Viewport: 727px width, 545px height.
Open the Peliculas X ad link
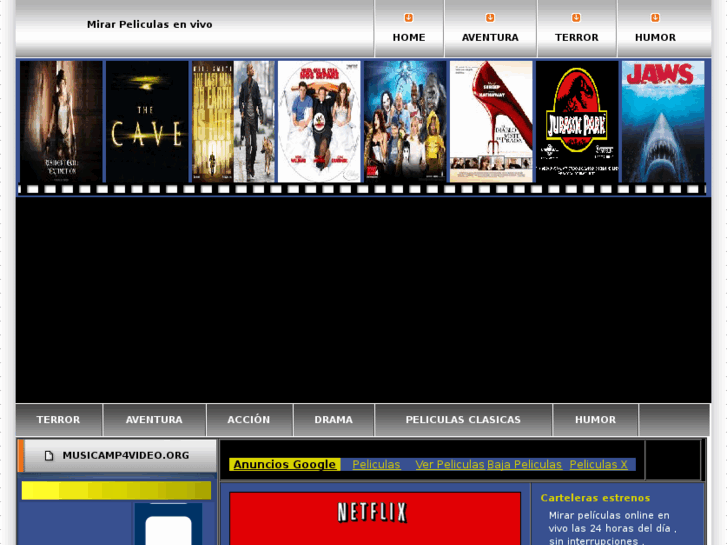[x=599, y=464]
